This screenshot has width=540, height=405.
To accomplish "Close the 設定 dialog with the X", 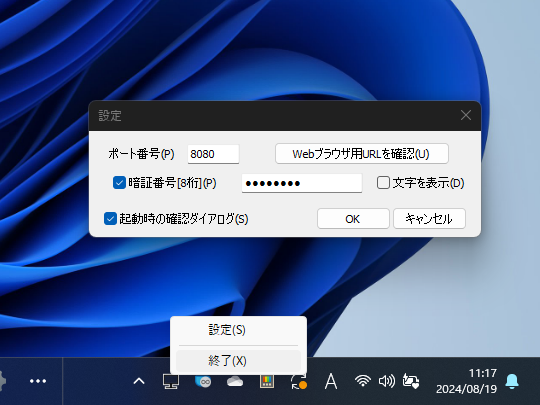I will pos(466,115).
